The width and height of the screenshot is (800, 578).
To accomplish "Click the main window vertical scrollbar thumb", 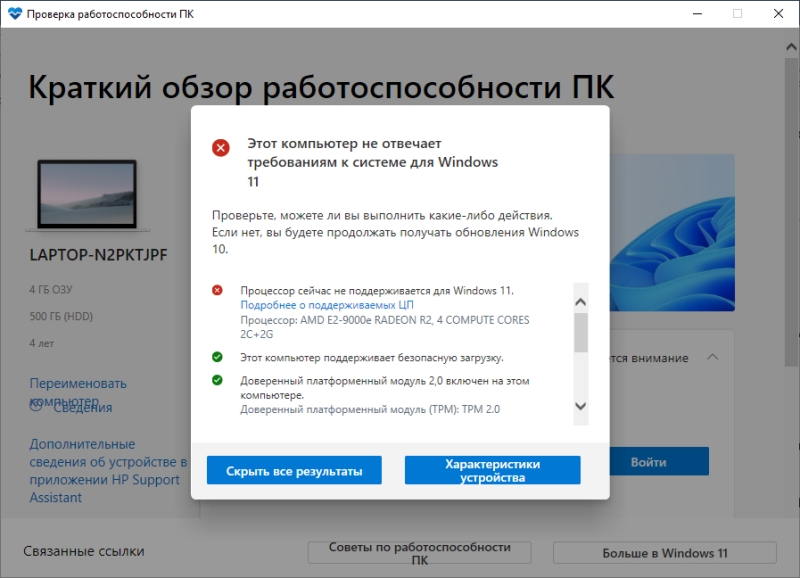I will 791,212.
